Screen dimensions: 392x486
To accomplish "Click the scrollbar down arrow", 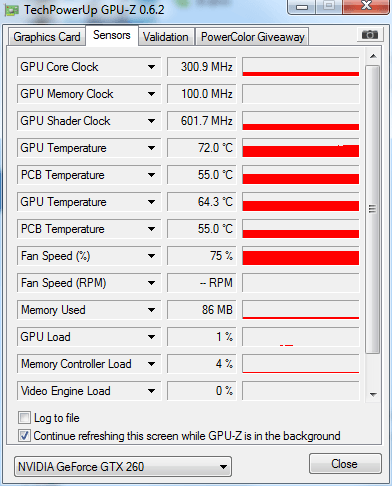I will 373,395.
